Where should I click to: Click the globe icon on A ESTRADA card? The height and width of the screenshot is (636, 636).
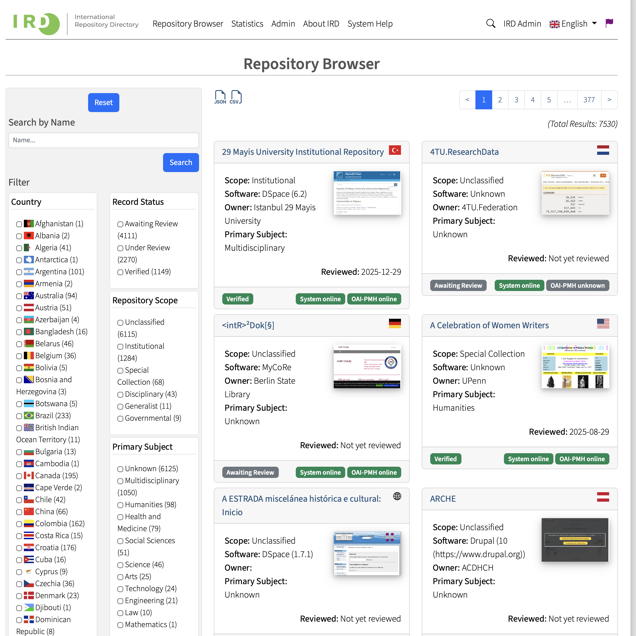tap(397, 497)
